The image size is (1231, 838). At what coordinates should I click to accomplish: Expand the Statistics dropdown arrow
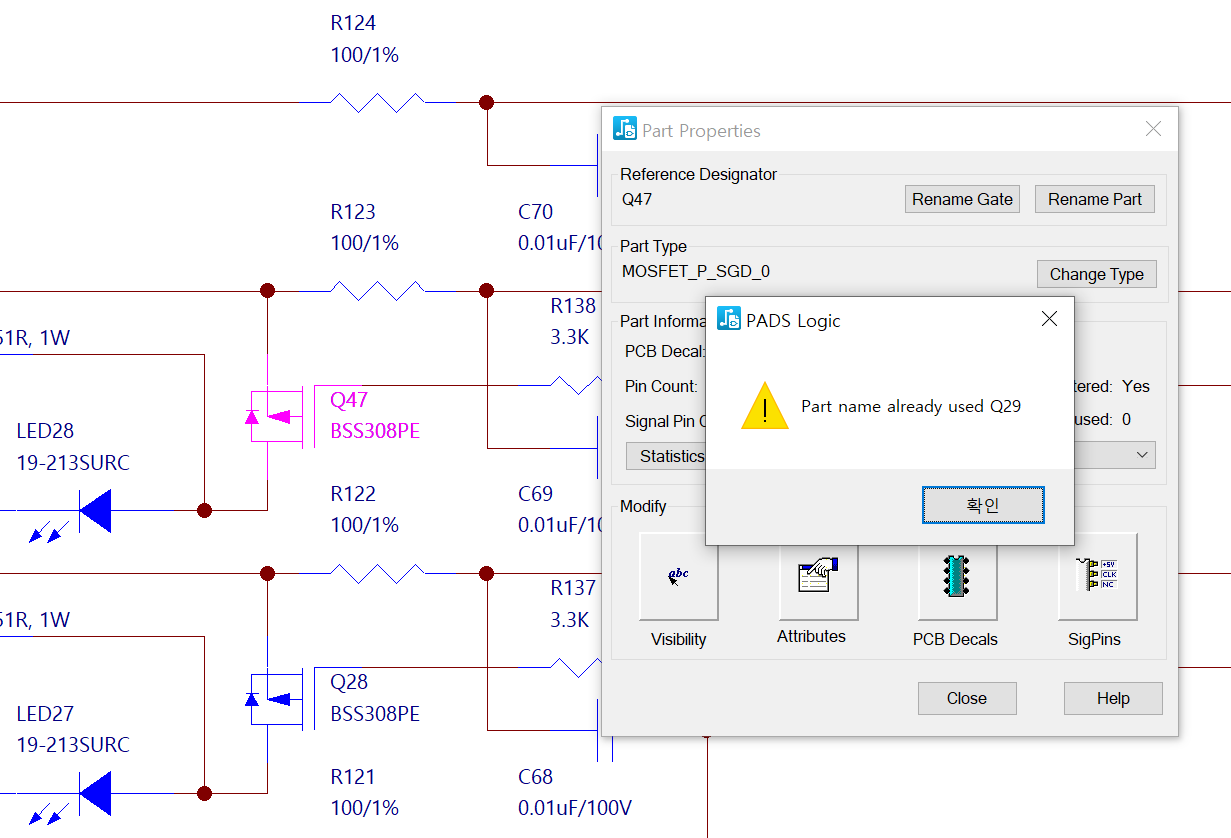[x=1142, y=455]
